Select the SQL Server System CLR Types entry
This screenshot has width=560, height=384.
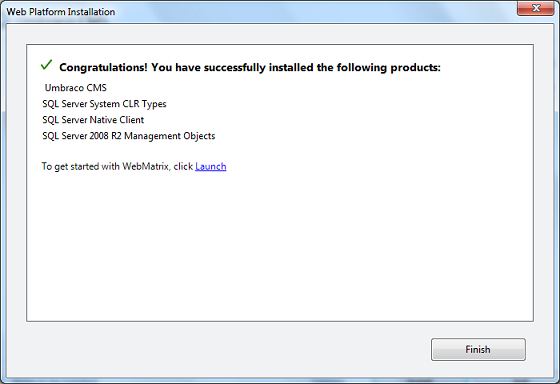[x=104, y=104]
